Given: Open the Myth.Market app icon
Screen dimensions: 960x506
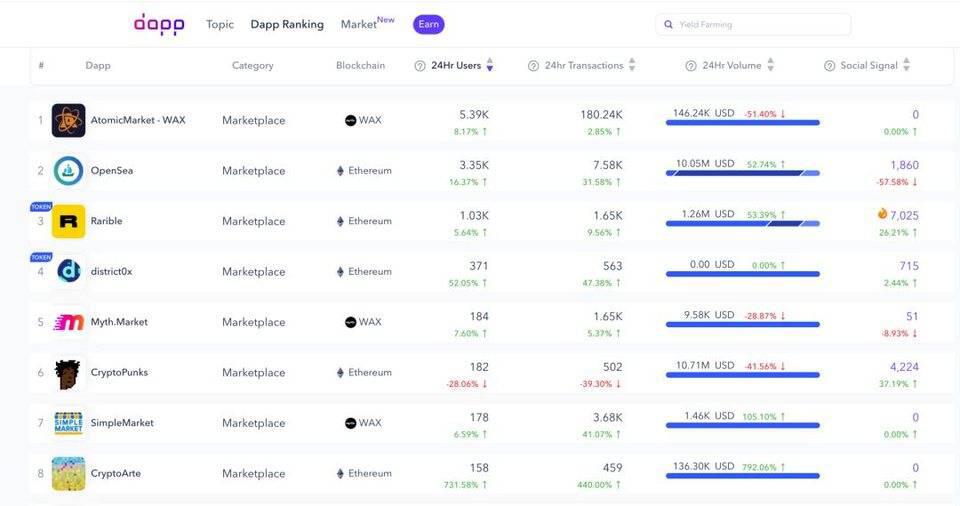Looking at the screenshot, I should point(69,322).
